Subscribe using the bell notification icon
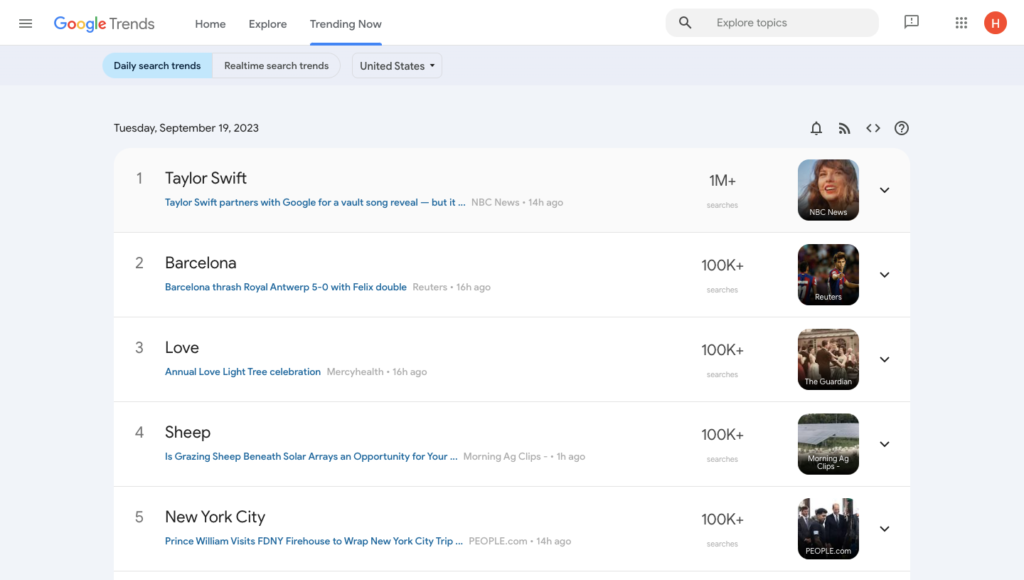Screen dimensions: 1024x580 816,128
